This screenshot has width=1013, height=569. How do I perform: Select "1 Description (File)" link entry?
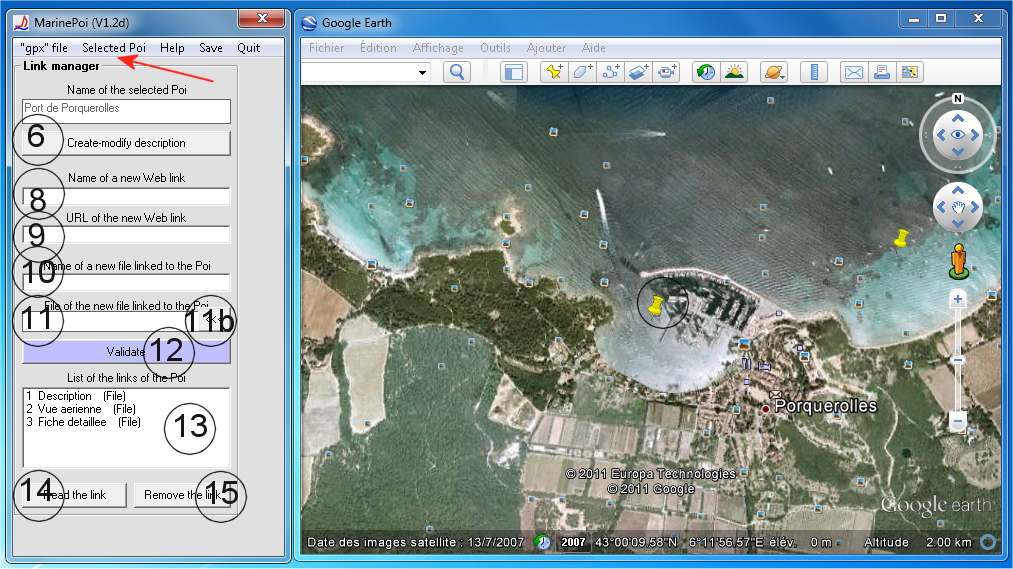click(76, 396)
